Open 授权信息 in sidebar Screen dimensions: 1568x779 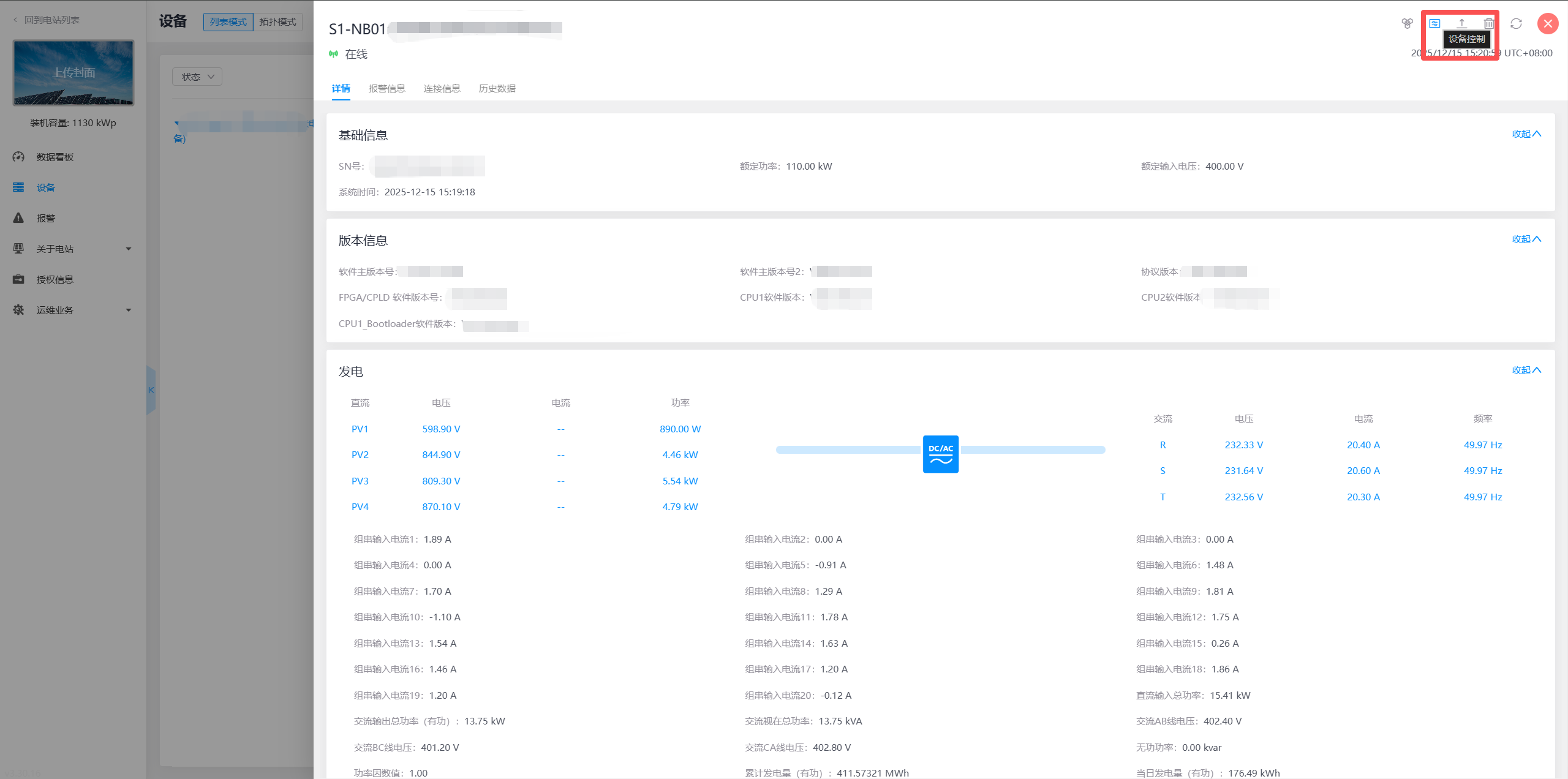click(55, 279)
